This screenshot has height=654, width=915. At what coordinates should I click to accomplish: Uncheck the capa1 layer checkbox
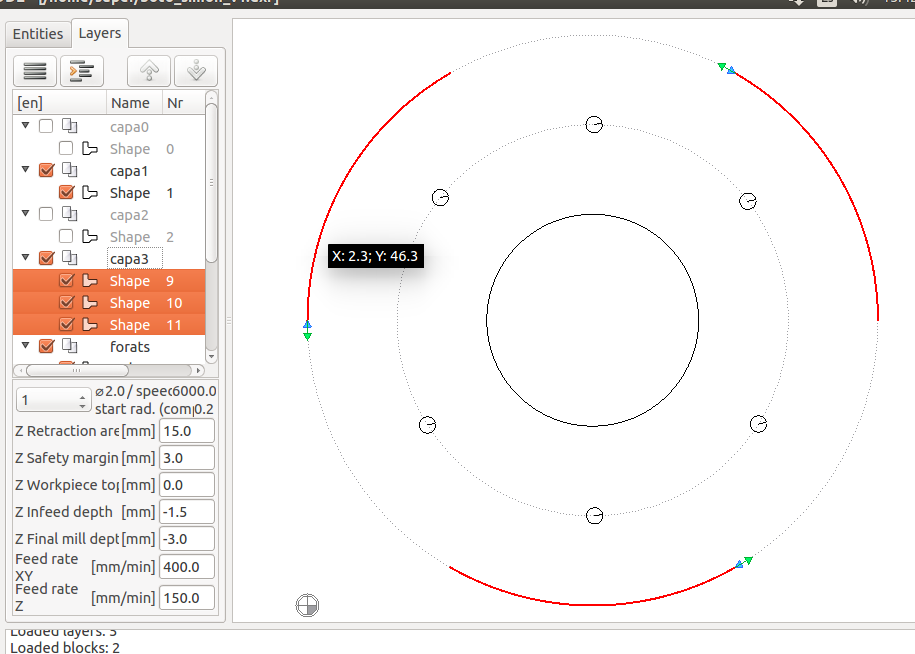click(46, 171)
